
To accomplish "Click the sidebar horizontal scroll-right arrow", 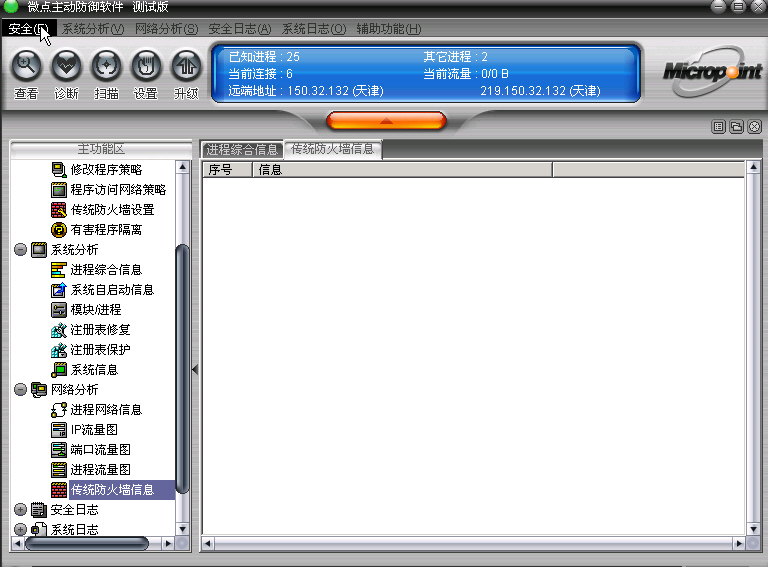I will 168,543.
